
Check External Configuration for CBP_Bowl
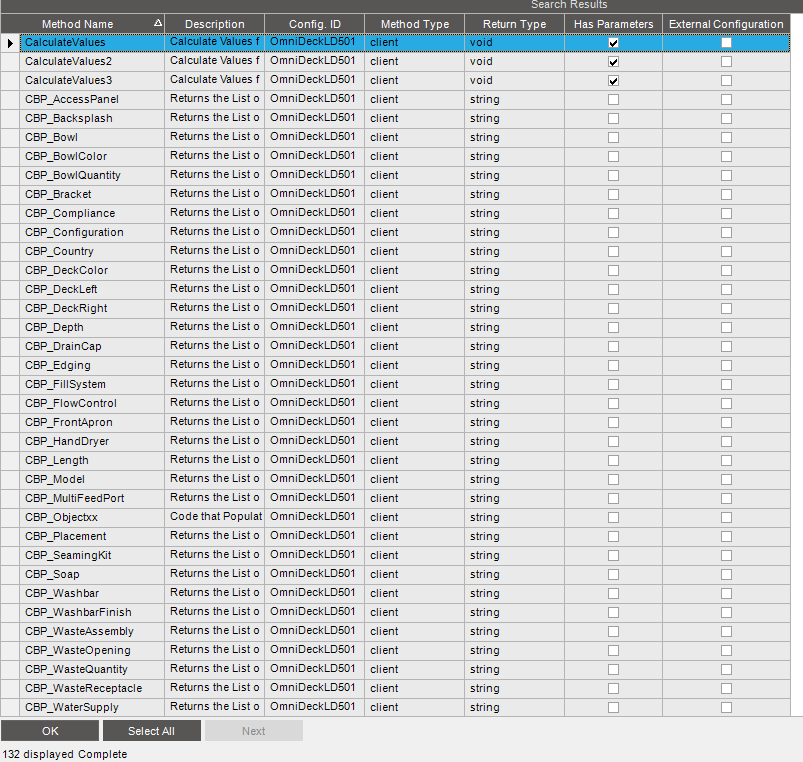pyautogui.click(x=726, y=137)
